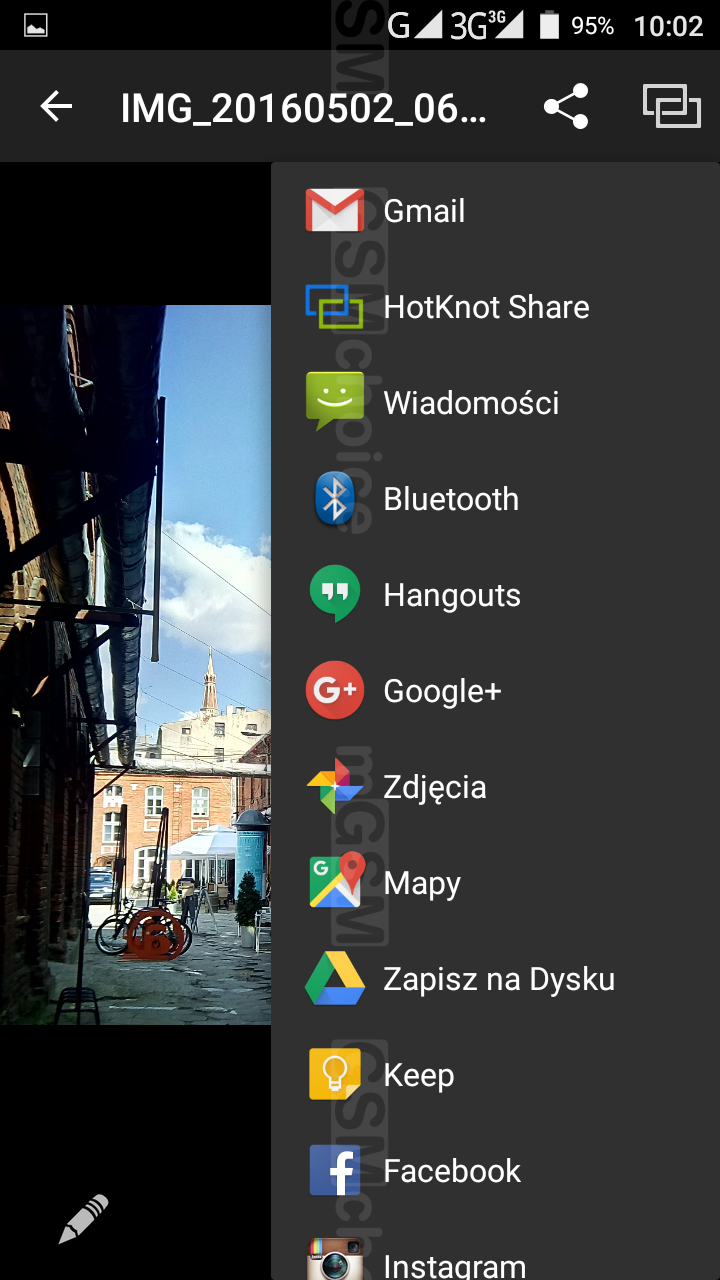The width and height of the screenshot is (720, 1280).
Task: Tap the pencil edit icon
Action: 83,1218
